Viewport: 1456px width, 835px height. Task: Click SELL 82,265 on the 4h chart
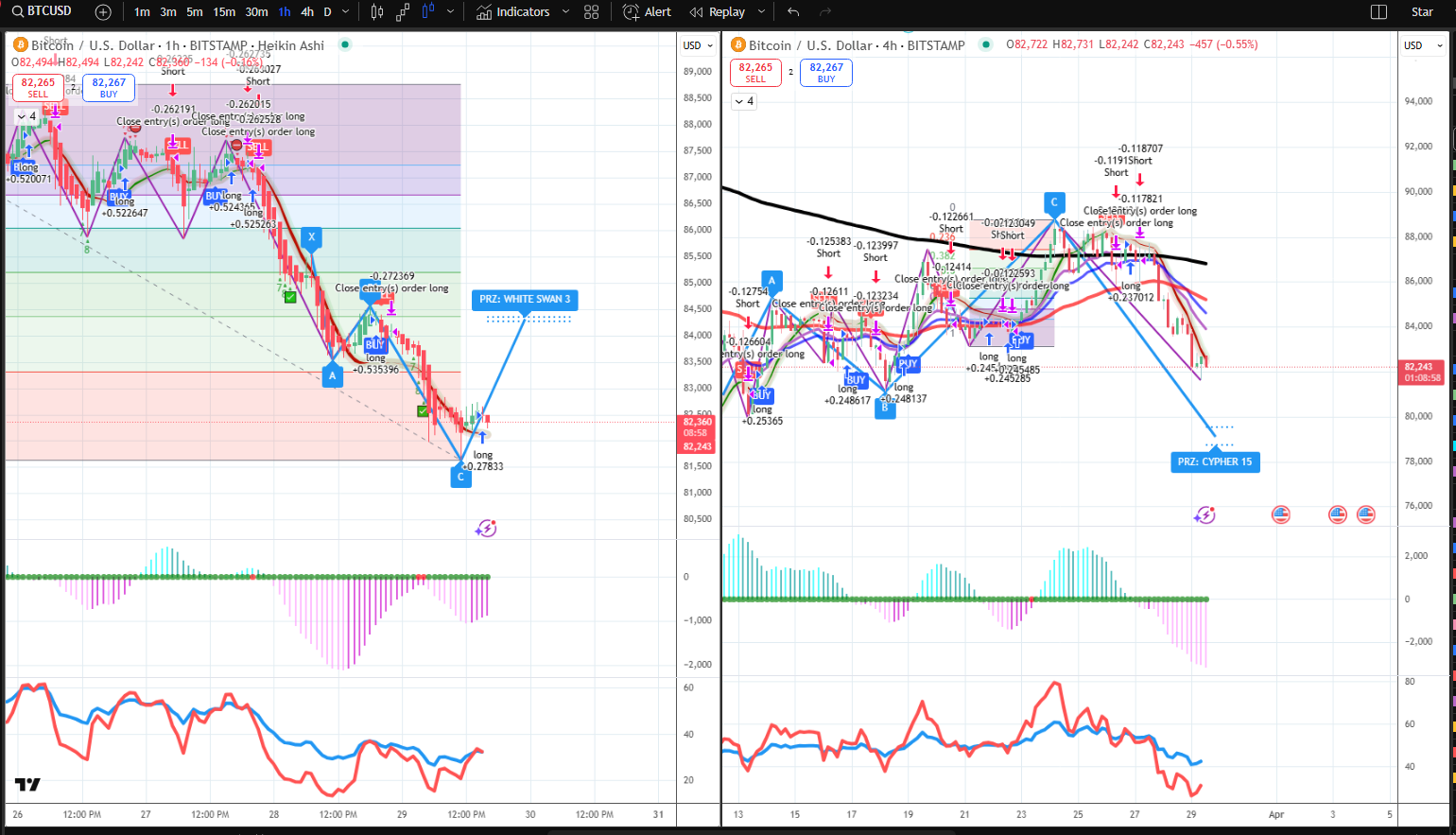(755, 73)
